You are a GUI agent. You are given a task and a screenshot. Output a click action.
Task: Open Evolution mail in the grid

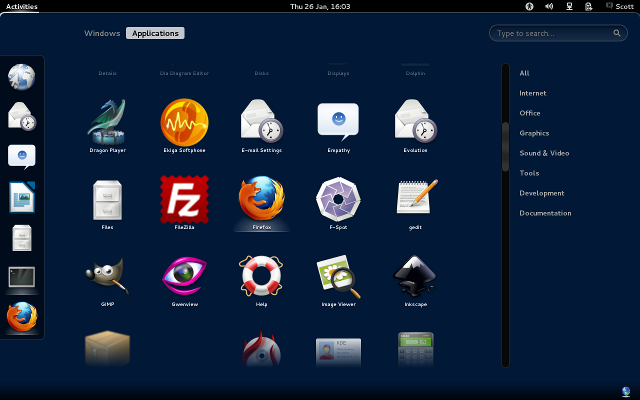pyautogui.click(x=415, y=126)
